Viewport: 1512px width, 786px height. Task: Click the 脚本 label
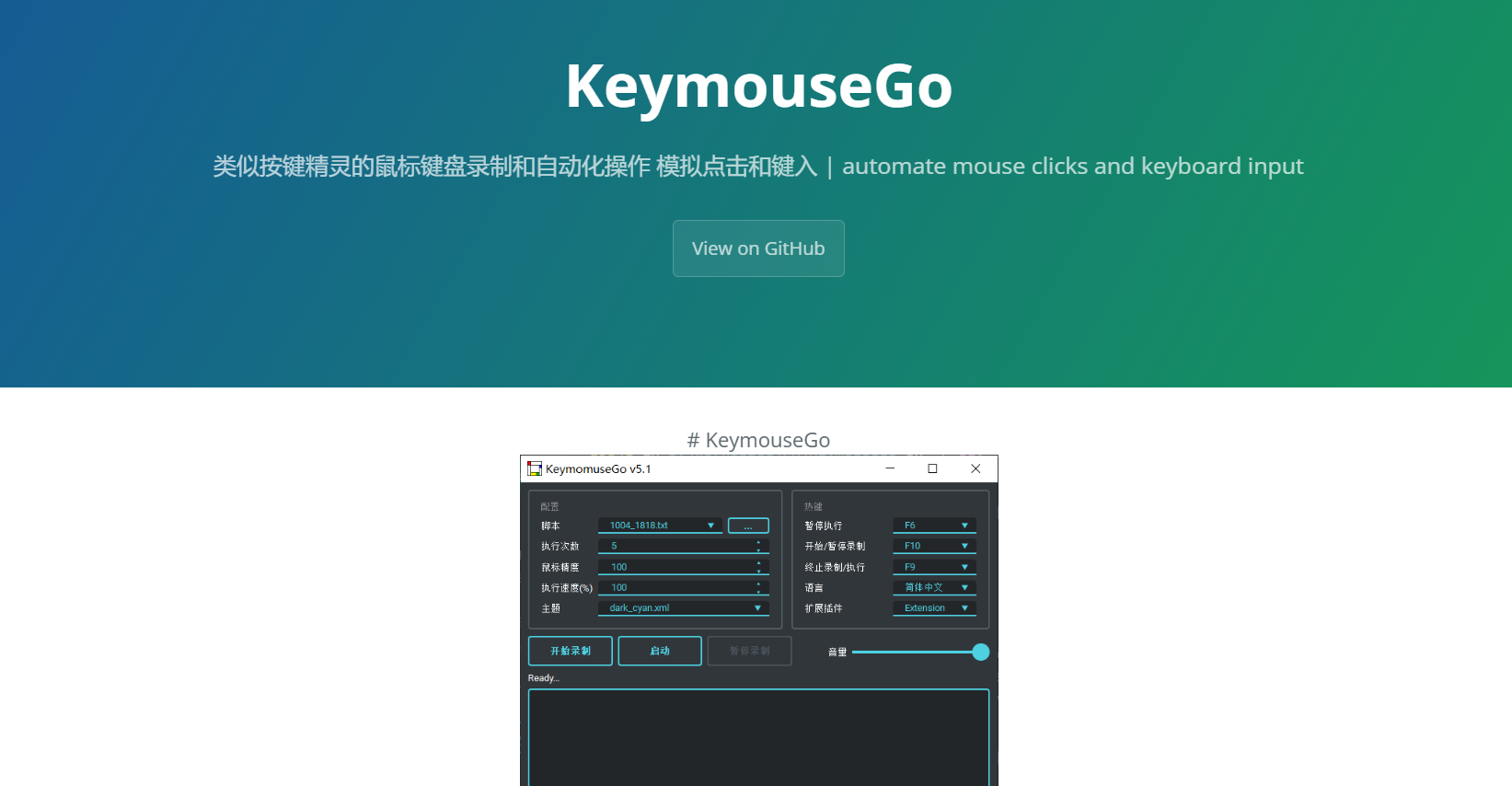pyautogui.click(x=550, y=526)
